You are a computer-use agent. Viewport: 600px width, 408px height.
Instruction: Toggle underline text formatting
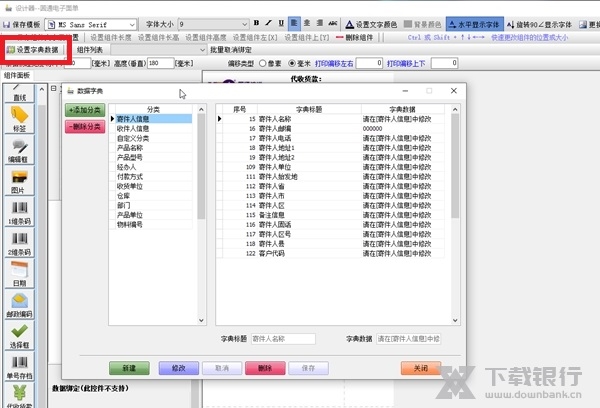pyautogui.click(x=281, y=24)
